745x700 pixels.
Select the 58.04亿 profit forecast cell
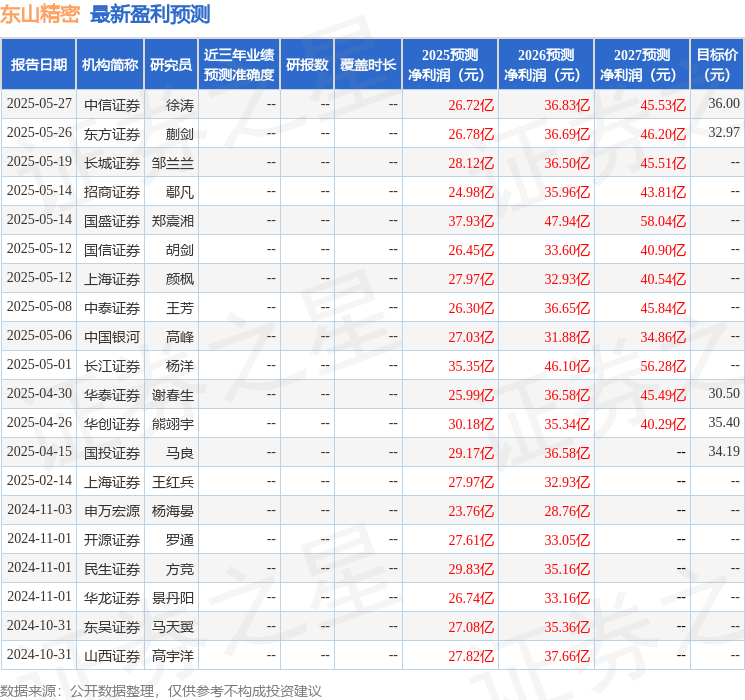(663, 220)
